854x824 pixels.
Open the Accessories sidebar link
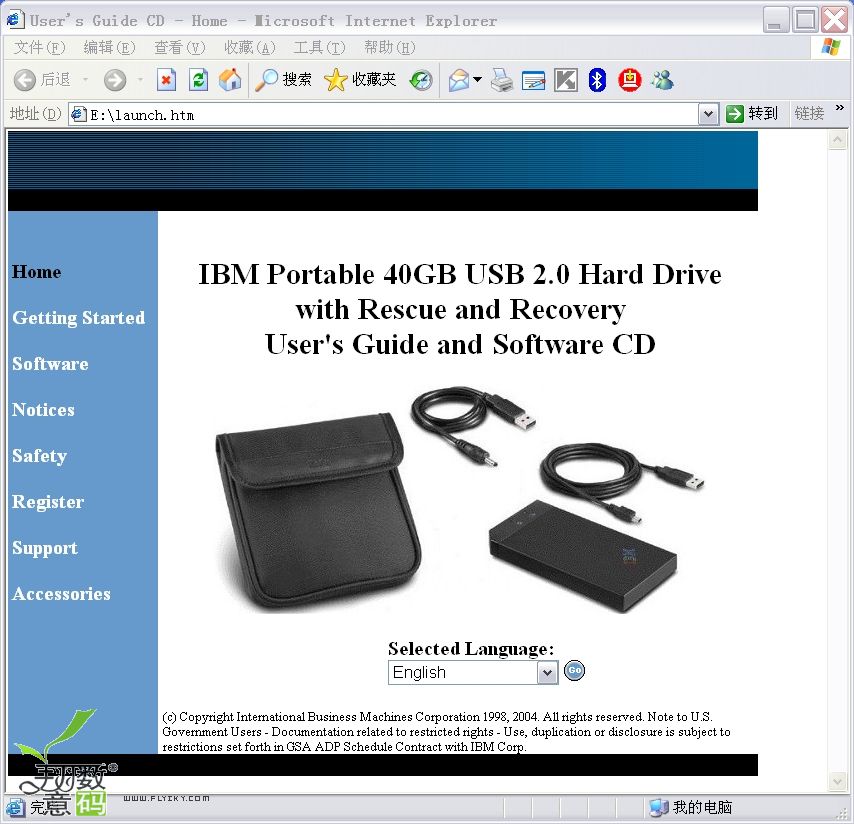(x=61, y=594)
